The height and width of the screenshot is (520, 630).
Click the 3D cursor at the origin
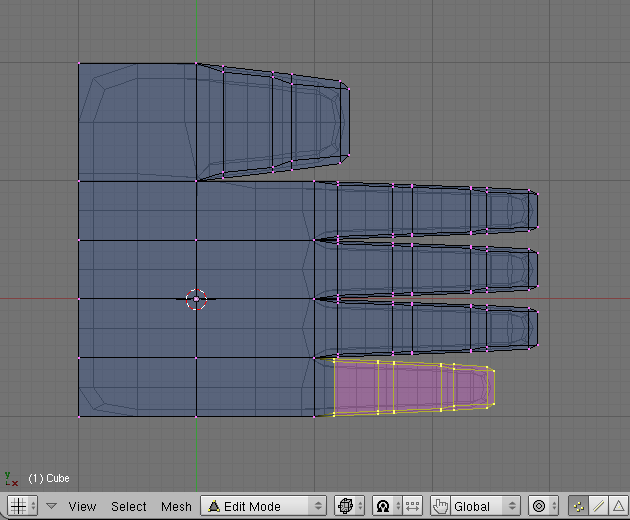pyautogui.click(x=196, y=299)
